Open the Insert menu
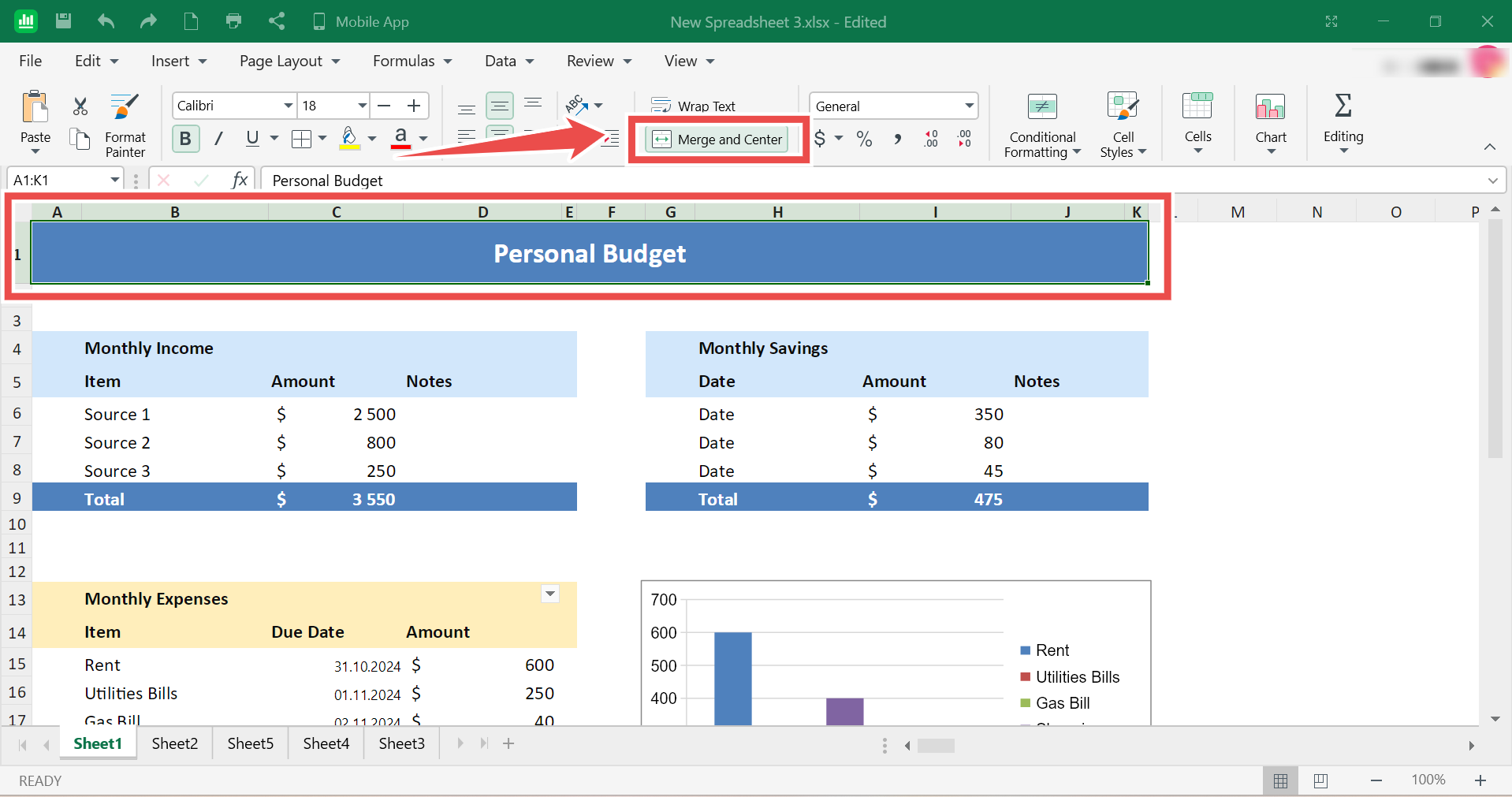Image resolution: width=1512 pixels, height=797 pixels. pos(179,61)
